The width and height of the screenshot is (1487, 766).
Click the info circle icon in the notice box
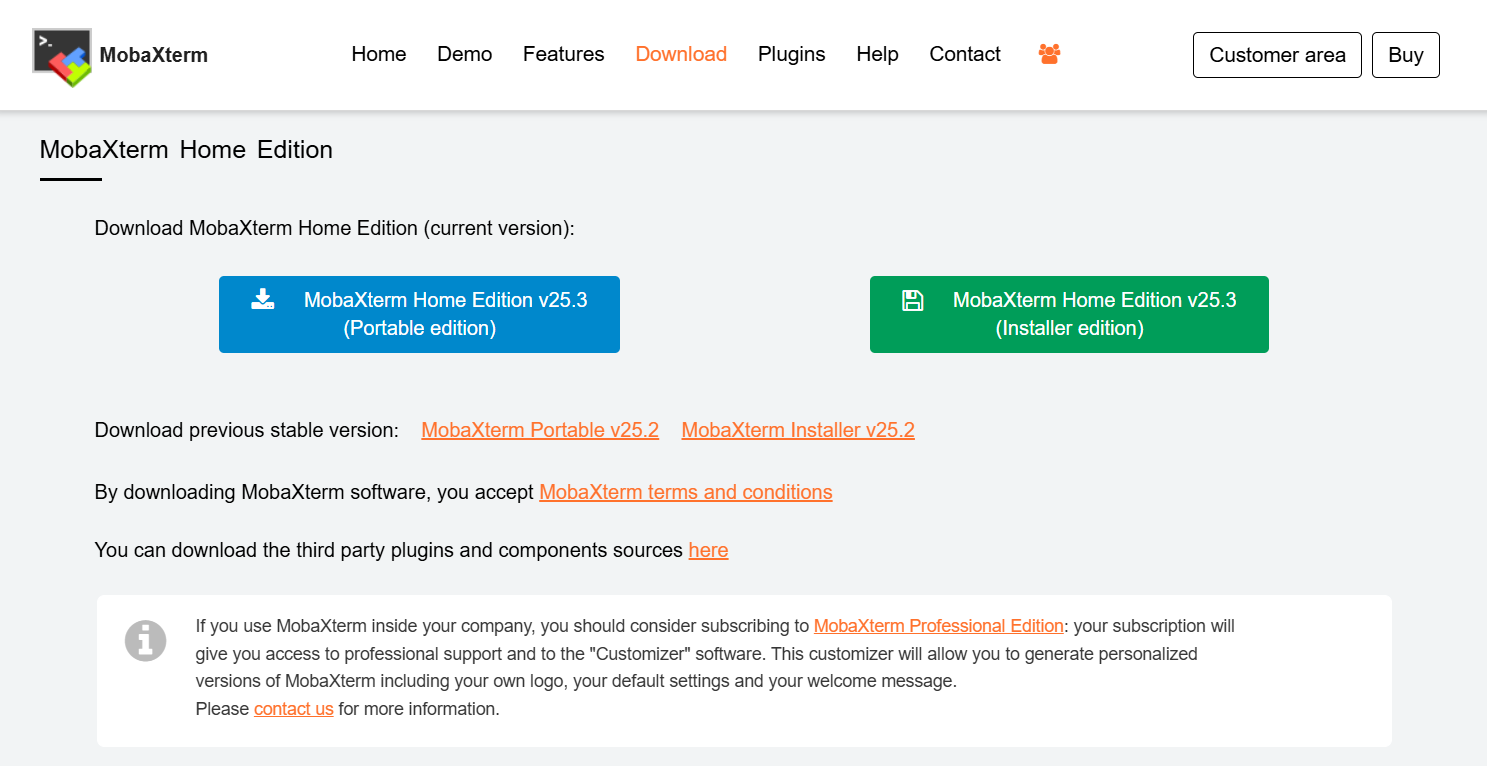click(x=145, y=639)
